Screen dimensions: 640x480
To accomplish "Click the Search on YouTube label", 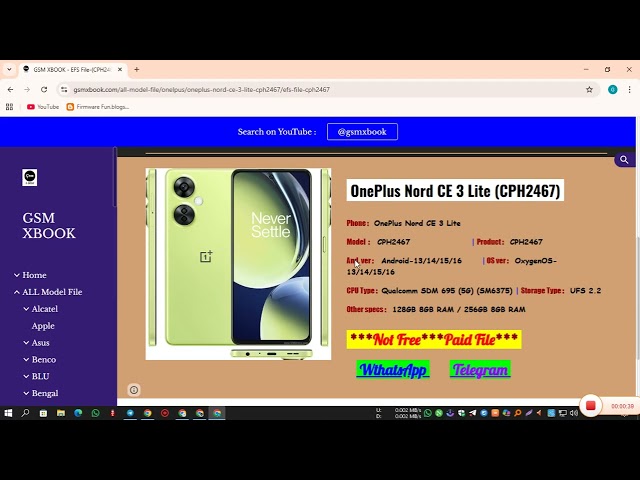I will point(277,132).
